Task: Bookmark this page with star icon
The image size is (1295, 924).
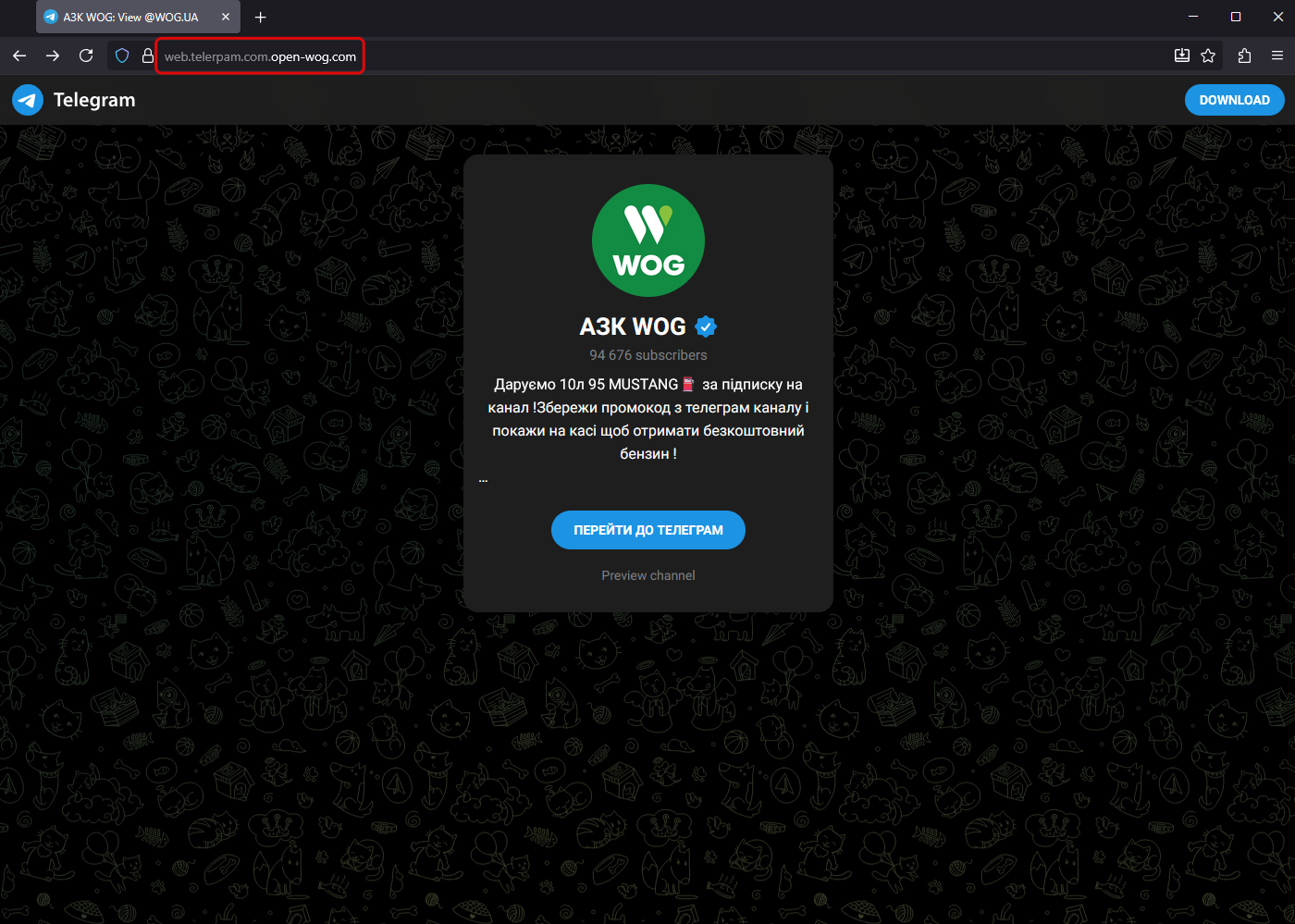Action: [x=1208, y=56]
